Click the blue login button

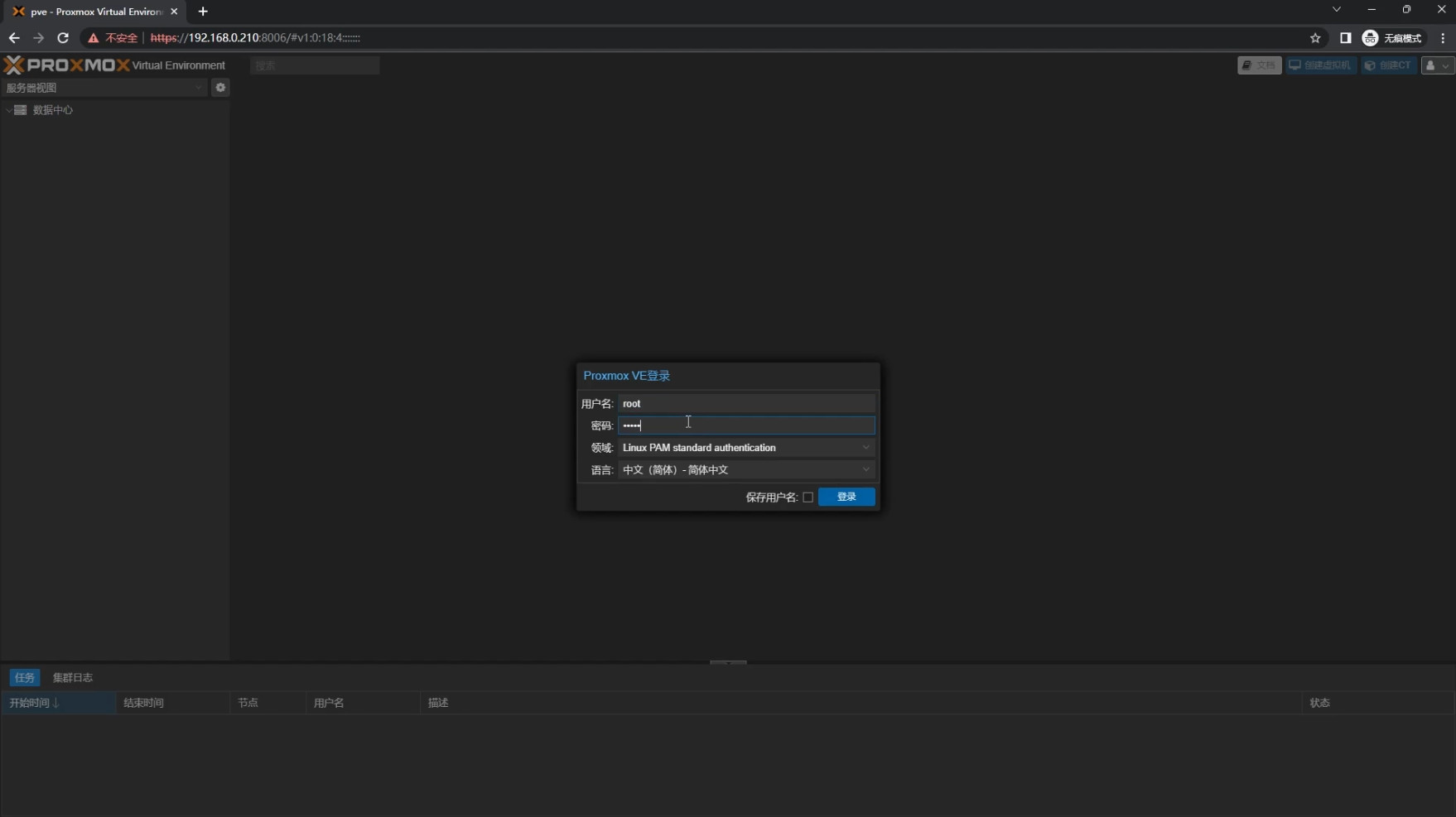point(846,497)
